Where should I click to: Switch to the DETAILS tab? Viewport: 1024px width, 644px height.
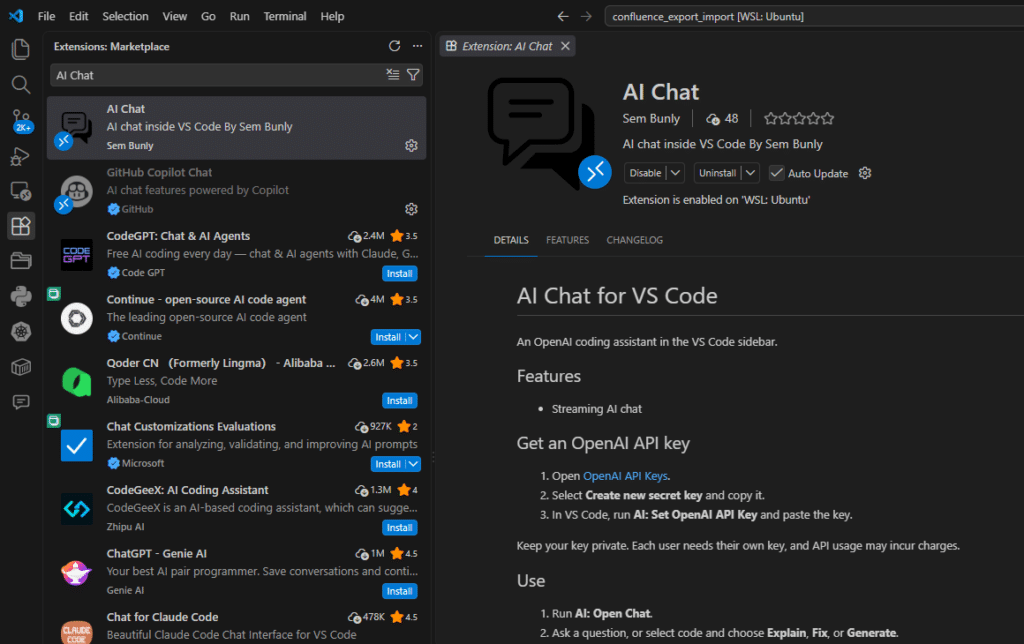(511, 240)
